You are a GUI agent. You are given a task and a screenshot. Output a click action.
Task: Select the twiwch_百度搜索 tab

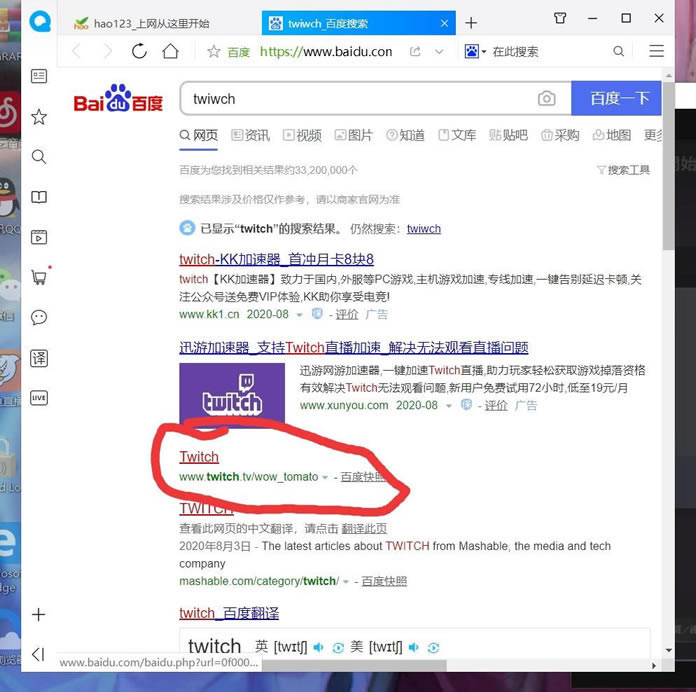coord(359,24)
